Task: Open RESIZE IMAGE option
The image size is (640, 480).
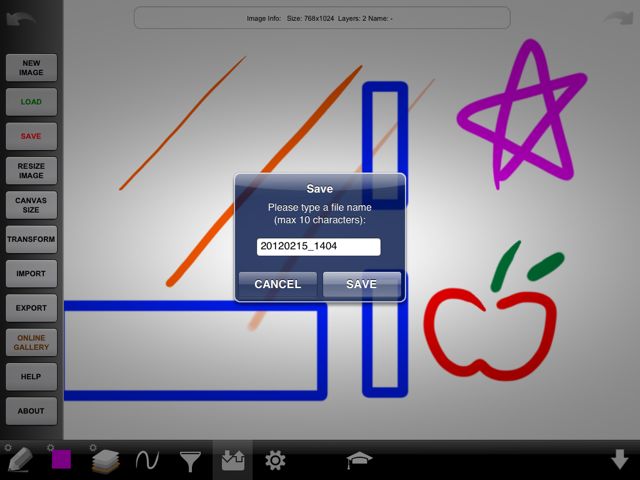Action: tap(31, 171)
